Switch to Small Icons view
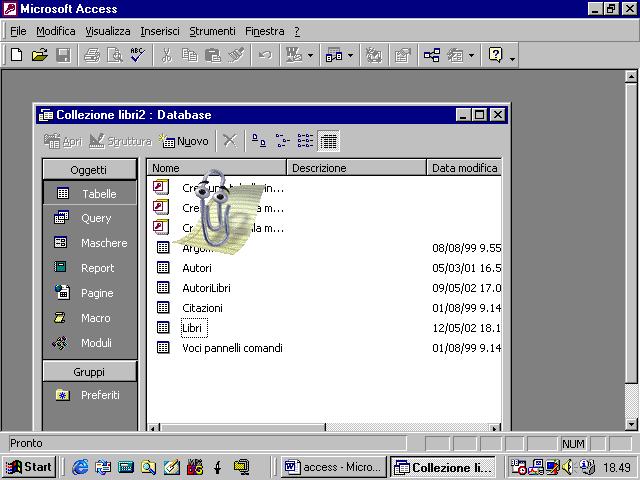Viewport: 640px width, 480px height. (x=282, y=141)
